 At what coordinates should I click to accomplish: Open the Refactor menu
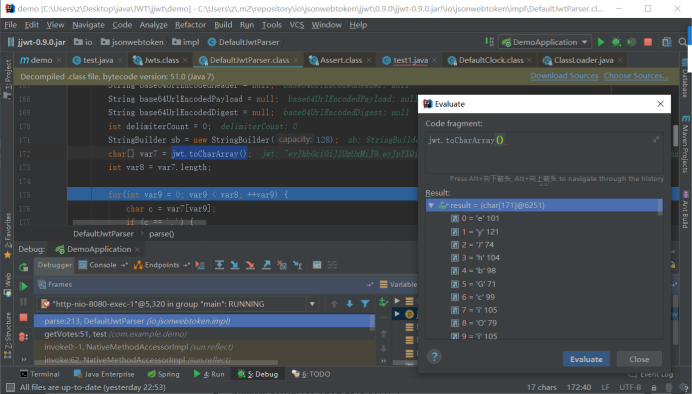pyautogui.click(x=190, y=25)
